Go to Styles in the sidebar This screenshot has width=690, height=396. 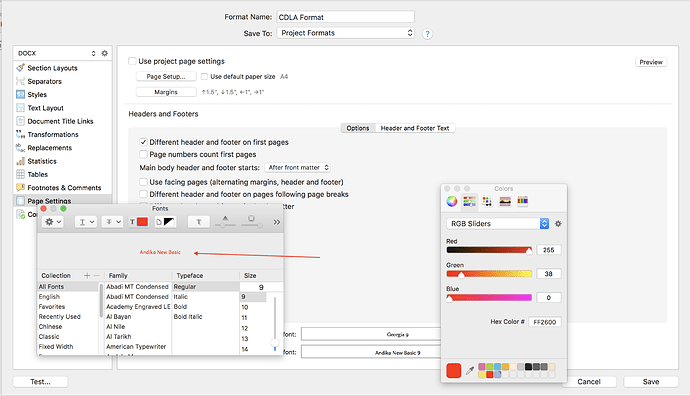coord(37,95)
